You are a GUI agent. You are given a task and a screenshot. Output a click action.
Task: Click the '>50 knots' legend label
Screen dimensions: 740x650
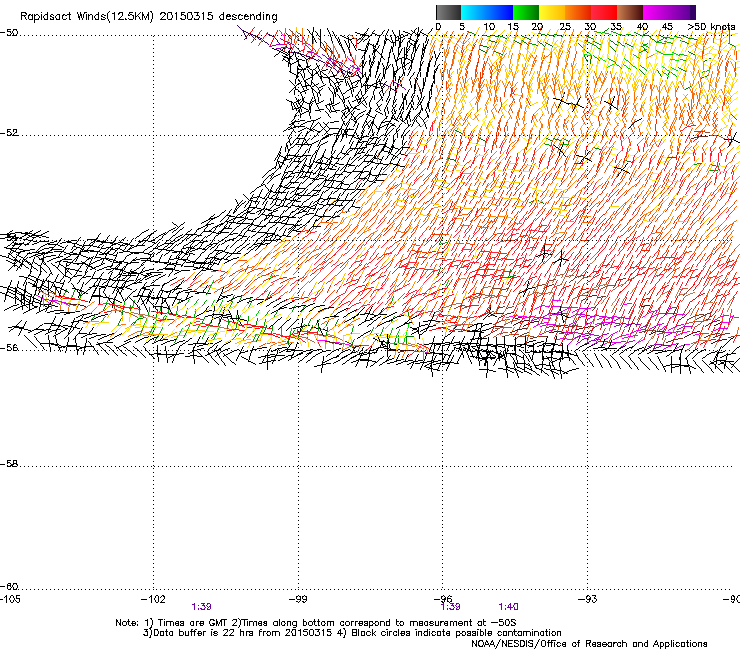click(711, 26)
